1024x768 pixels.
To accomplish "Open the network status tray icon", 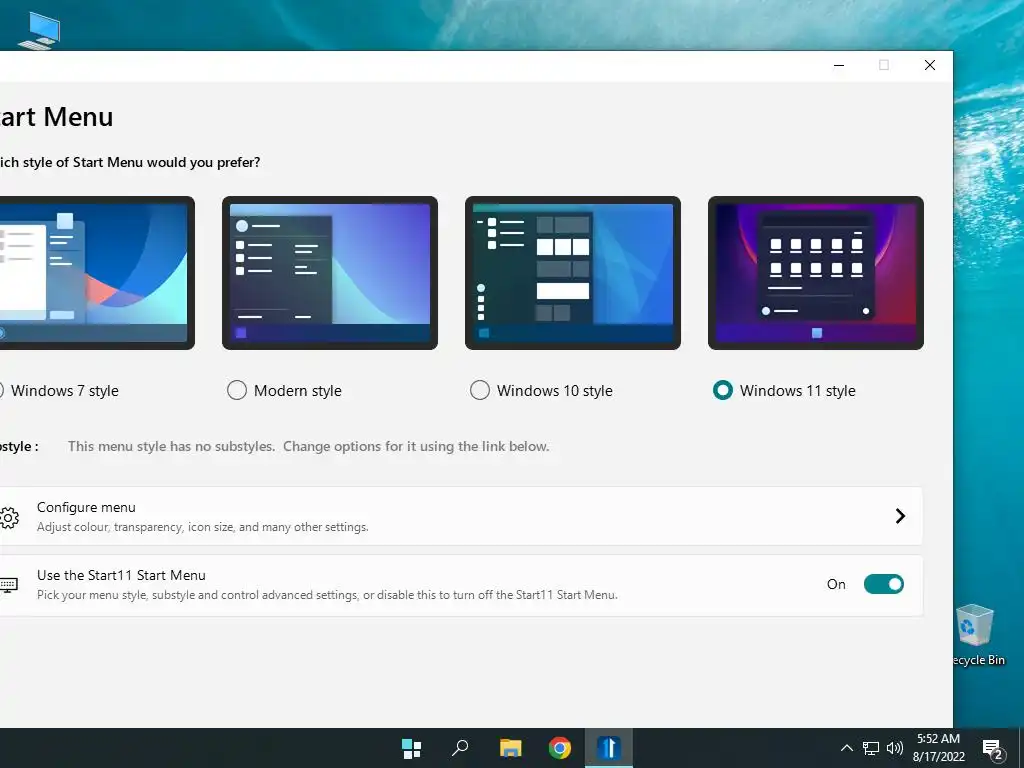I will click(871, 748).
